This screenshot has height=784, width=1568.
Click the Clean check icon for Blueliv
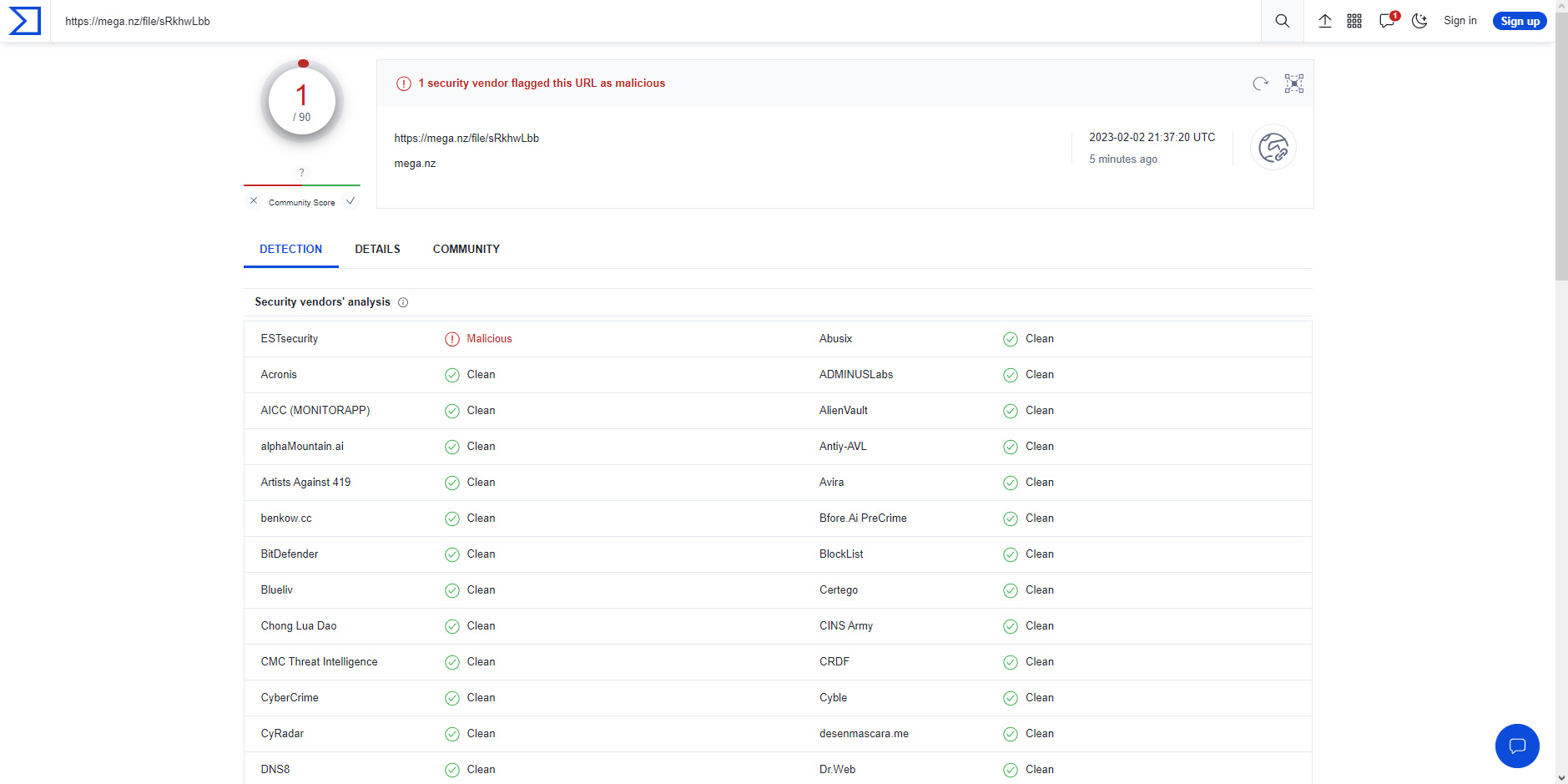(x=452, y=590)
